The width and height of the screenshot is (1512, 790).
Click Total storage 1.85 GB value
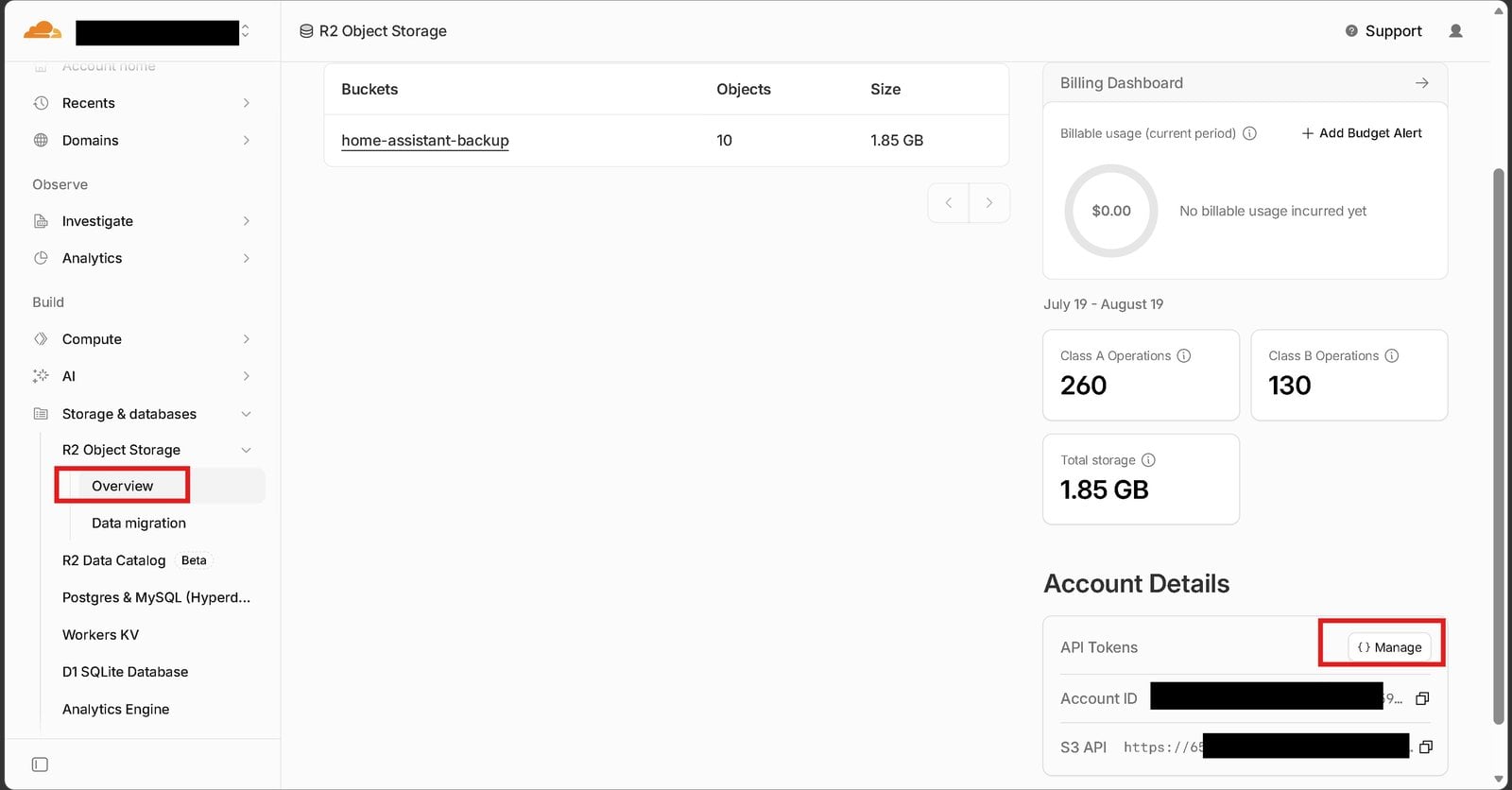[1105, 489]
